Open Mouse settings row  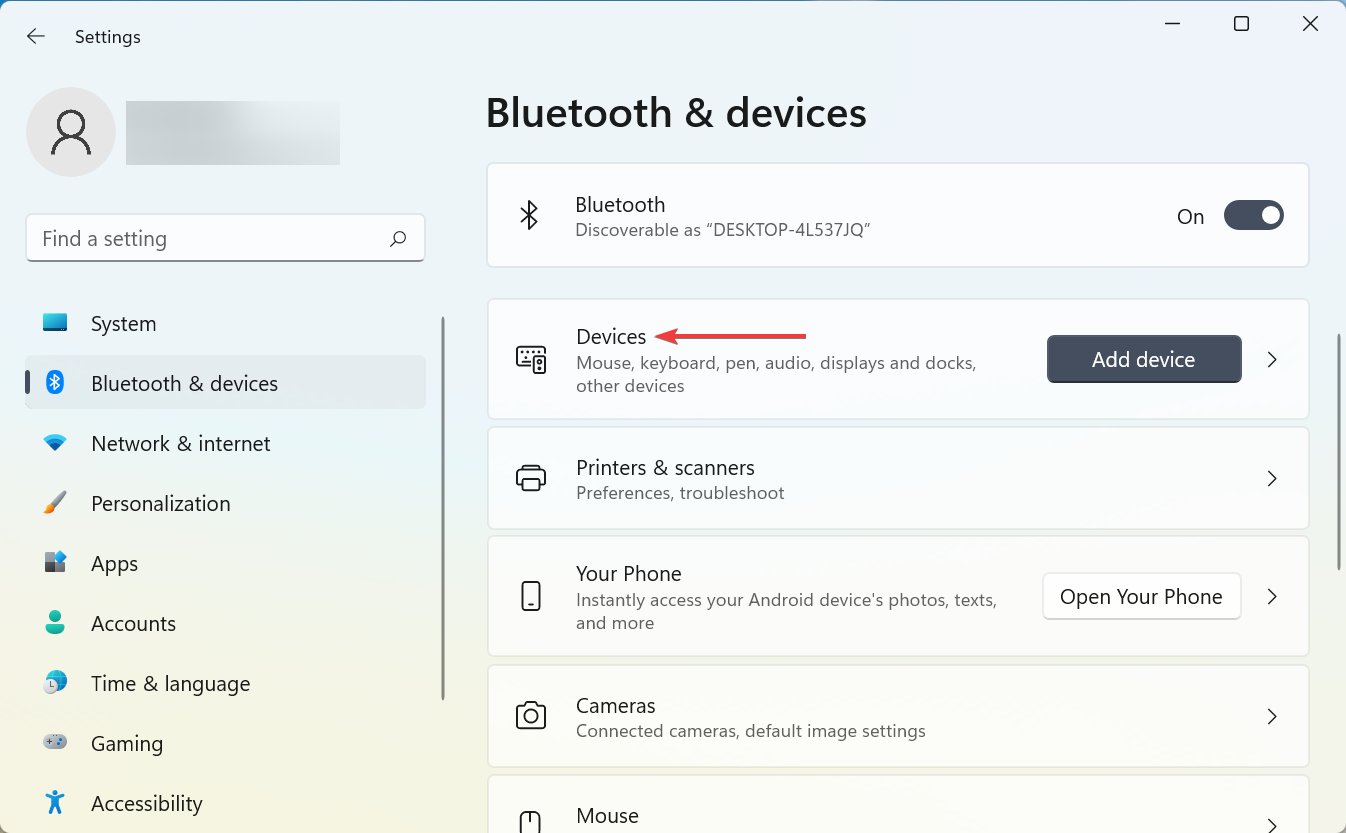click(x=898, y=804)
